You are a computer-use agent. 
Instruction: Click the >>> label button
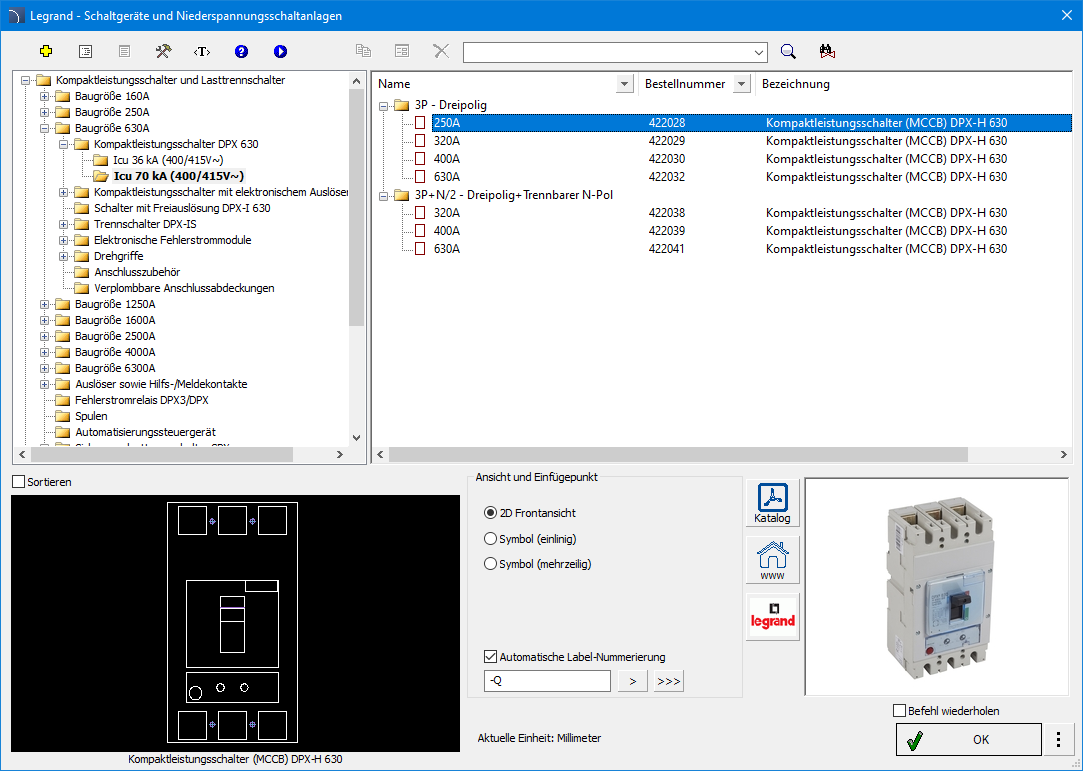pyautogui.click(x=669, y=681)
